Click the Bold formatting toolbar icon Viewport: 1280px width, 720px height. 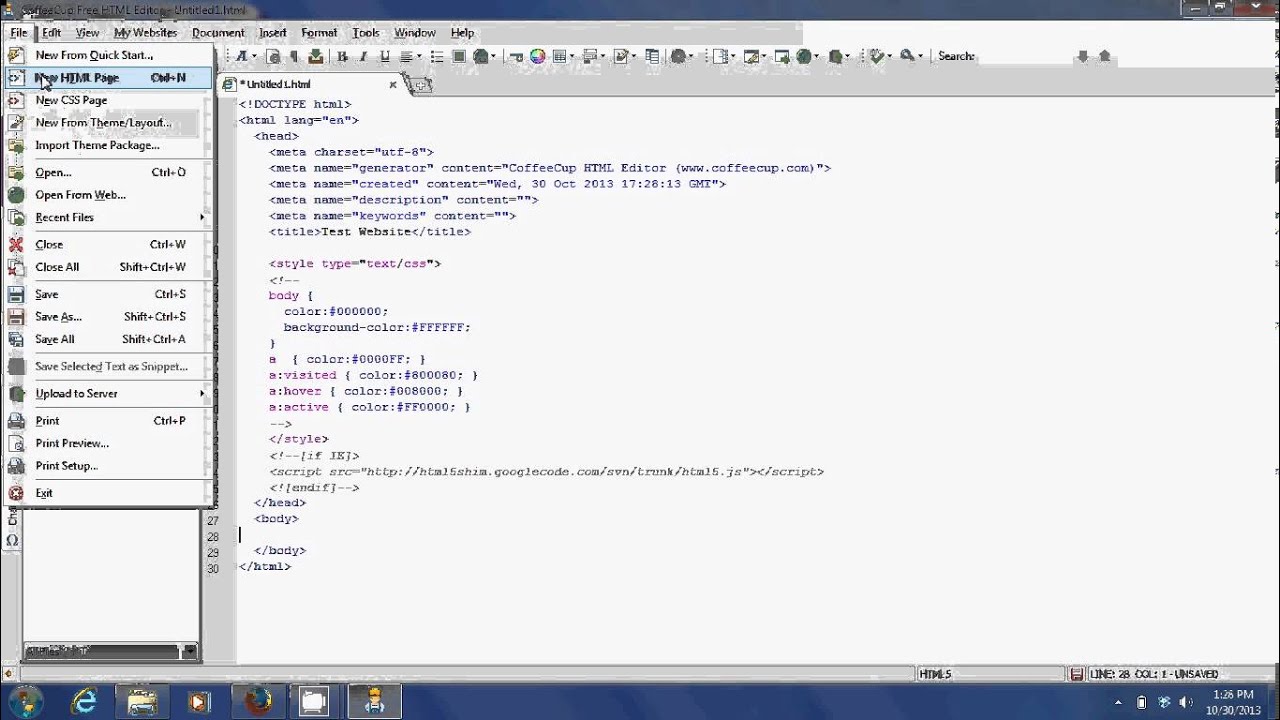point(342,57)
